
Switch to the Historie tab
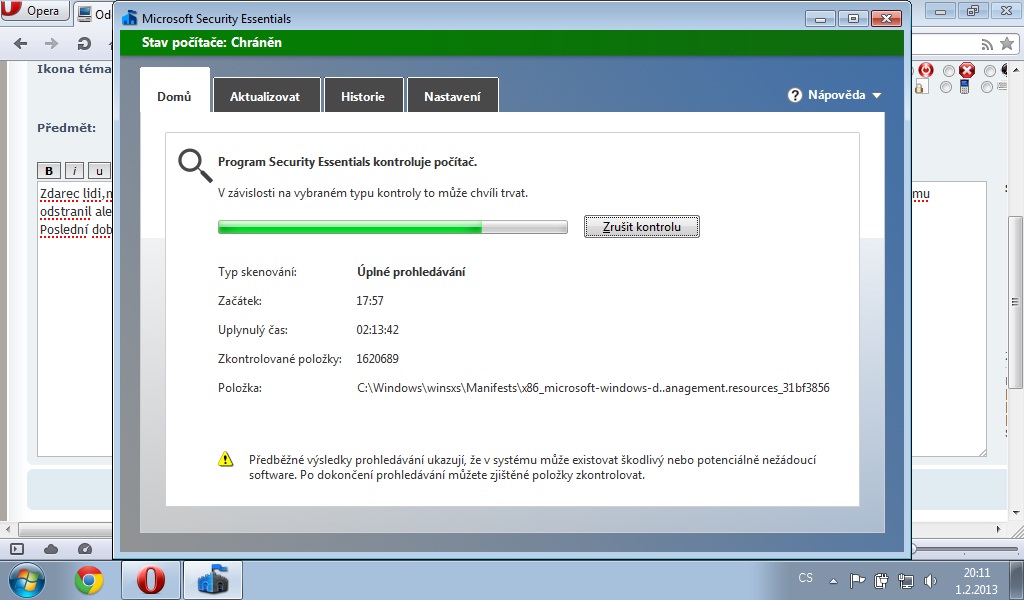(x=362, y=96)
